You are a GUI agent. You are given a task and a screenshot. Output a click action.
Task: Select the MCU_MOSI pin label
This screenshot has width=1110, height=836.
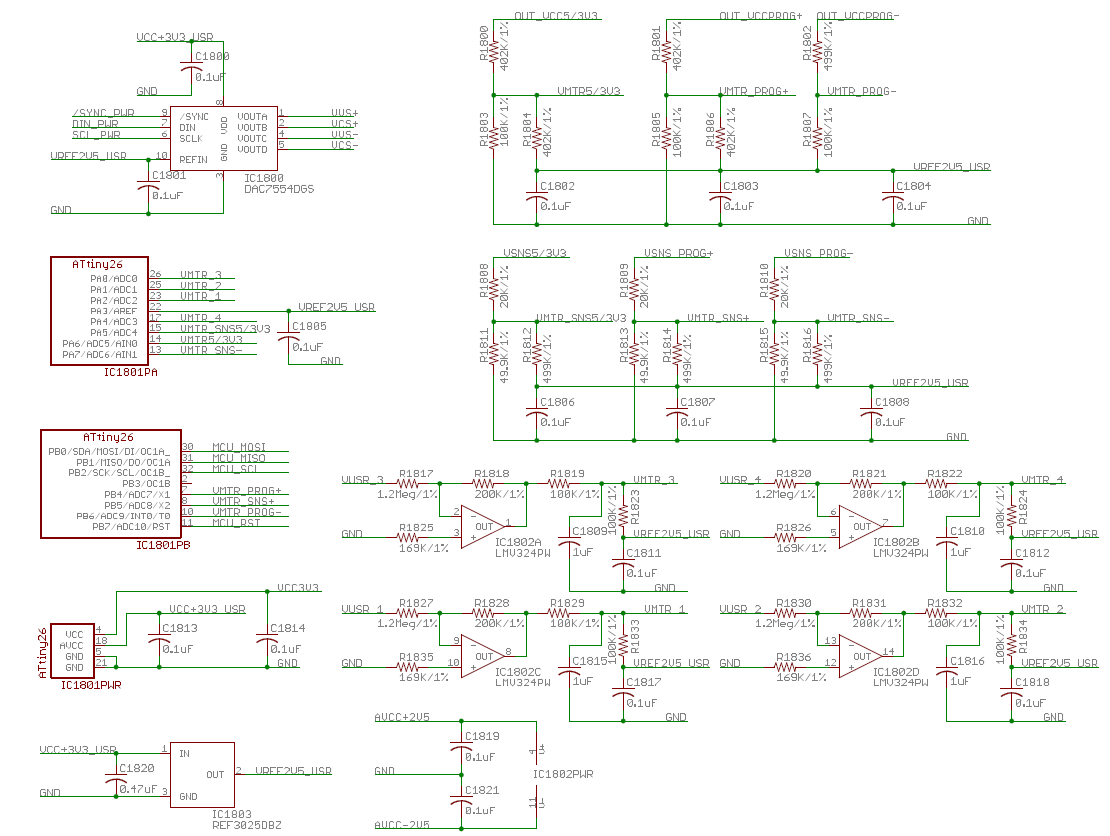click(239, 447)
